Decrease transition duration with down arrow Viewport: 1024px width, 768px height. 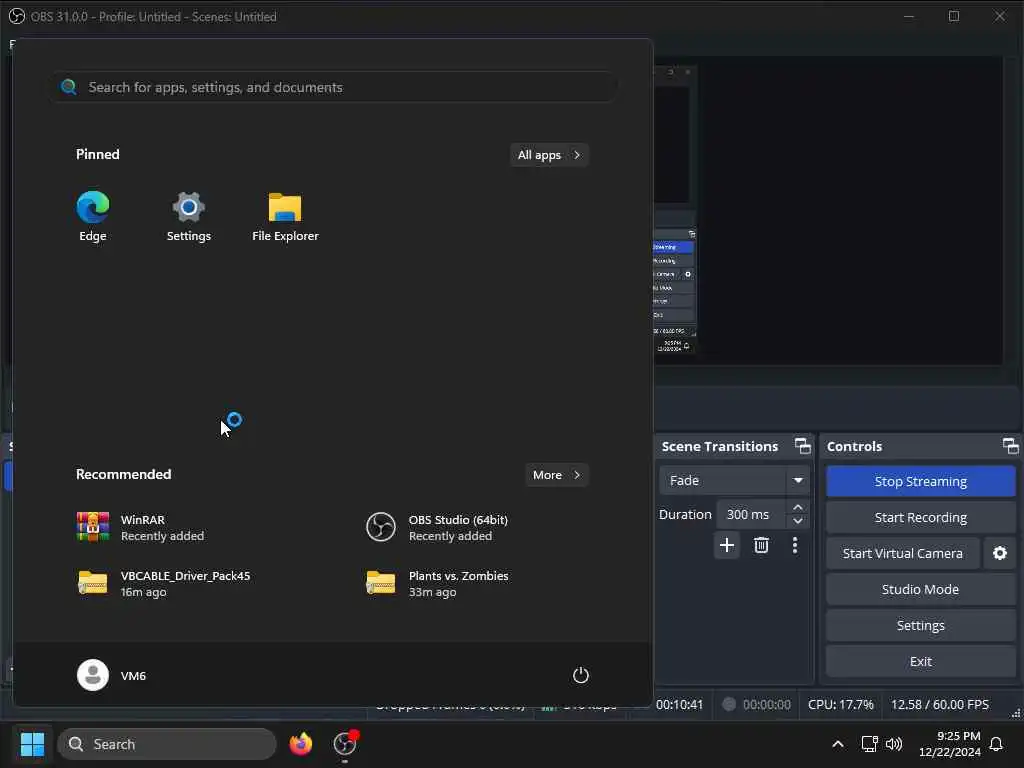click(x=797, y=521)
